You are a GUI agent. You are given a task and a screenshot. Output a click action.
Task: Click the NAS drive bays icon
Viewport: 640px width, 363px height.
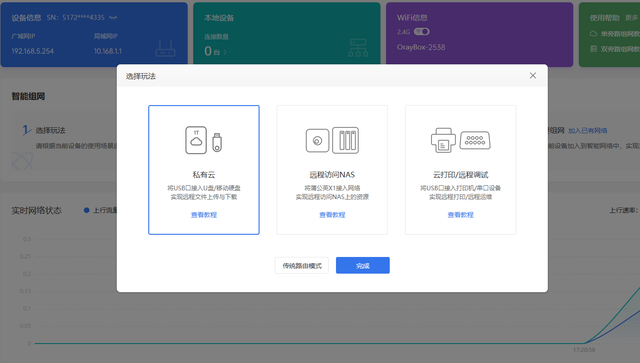point(345,140)
